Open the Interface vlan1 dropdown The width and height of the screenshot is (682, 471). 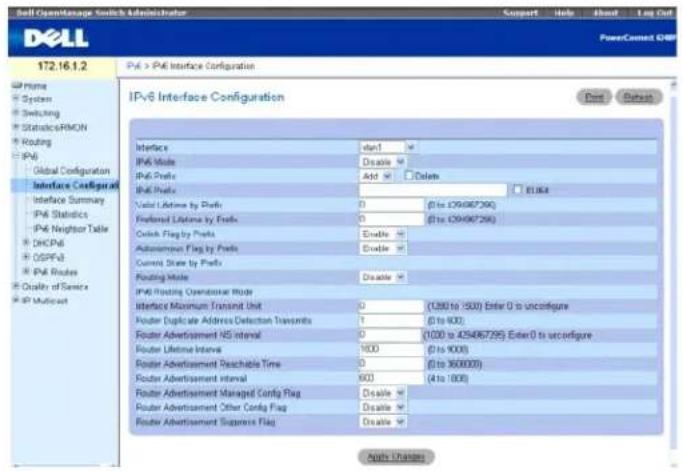(387, 147)
